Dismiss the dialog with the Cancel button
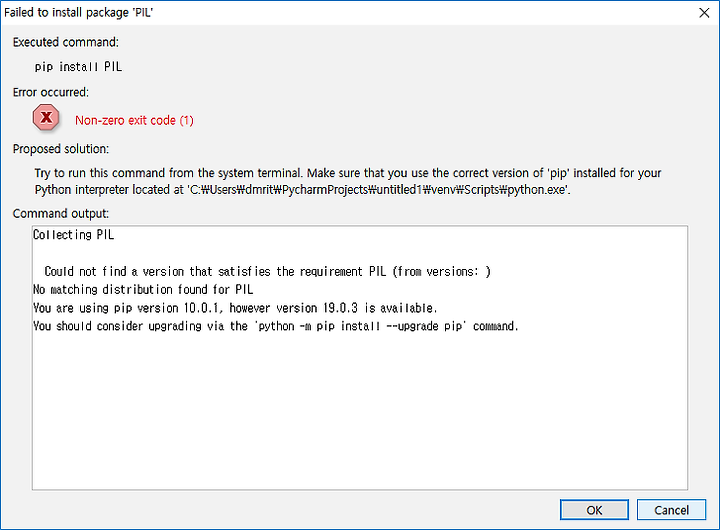 (671, 510)
